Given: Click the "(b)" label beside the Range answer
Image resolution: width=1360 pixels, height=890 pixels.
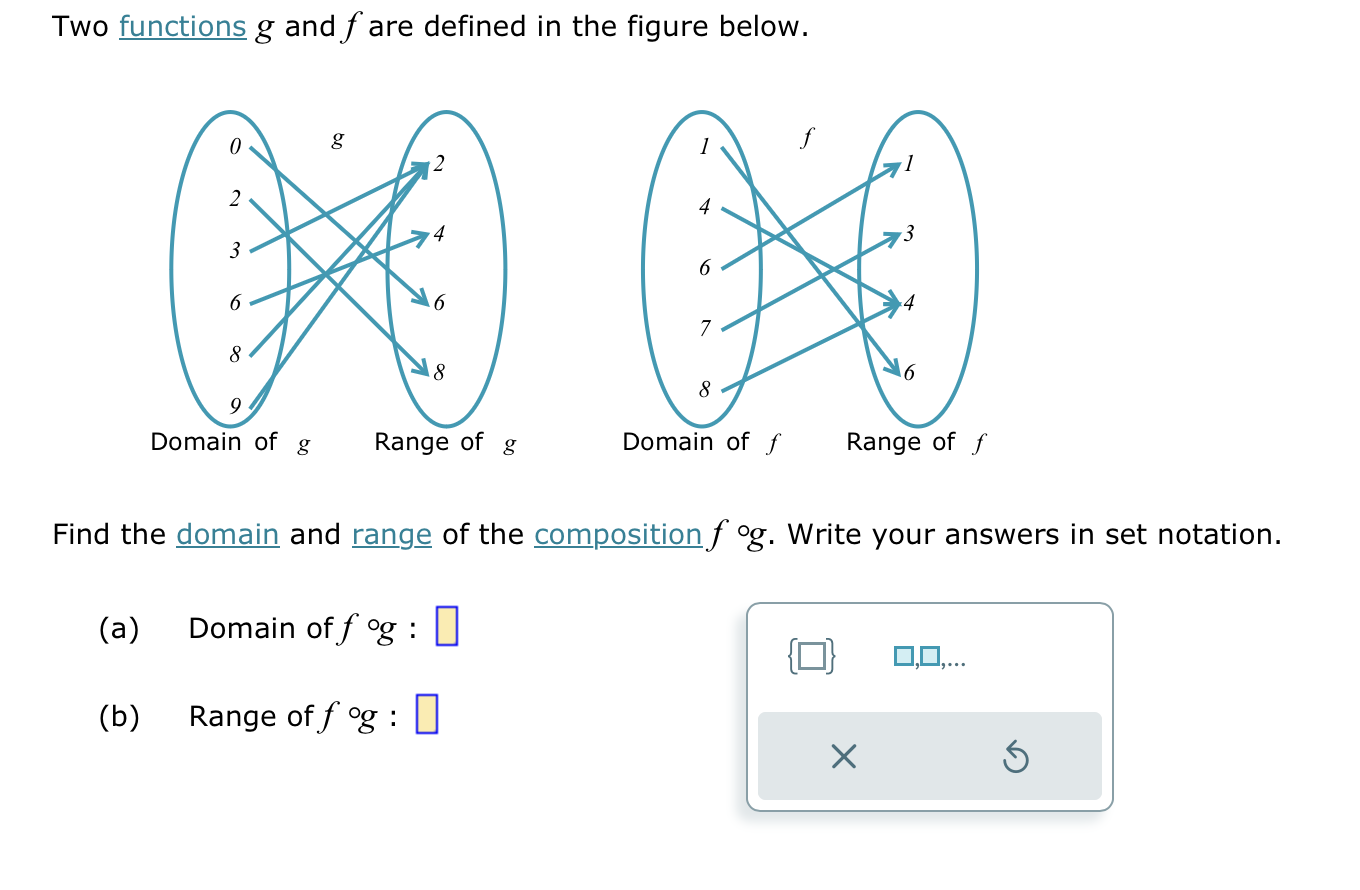Looking at the screenshot, I should click(x=118, y=715).
